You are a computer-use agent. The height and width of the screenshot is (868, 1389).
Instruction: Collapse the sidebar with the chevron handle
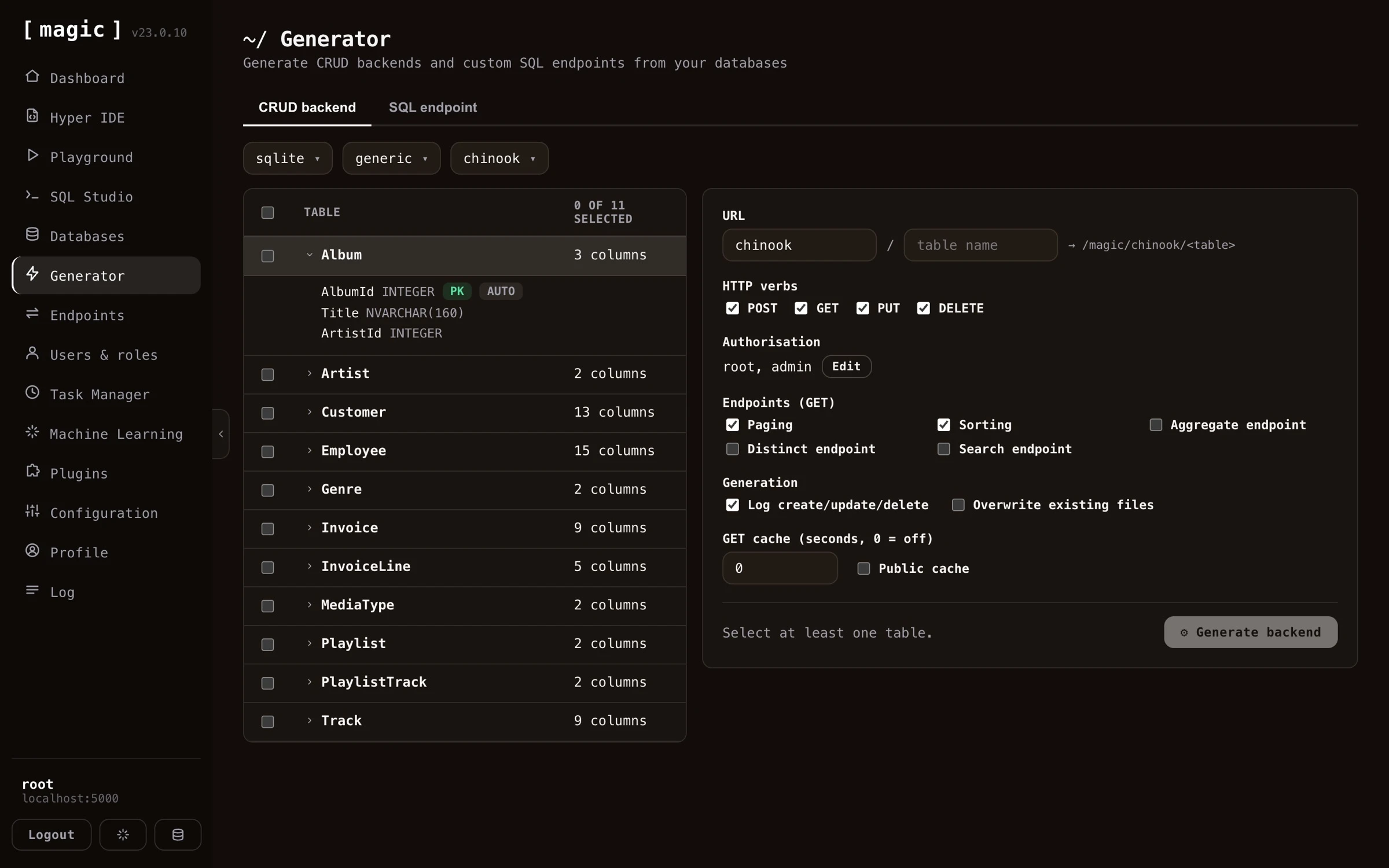[221, 434]
